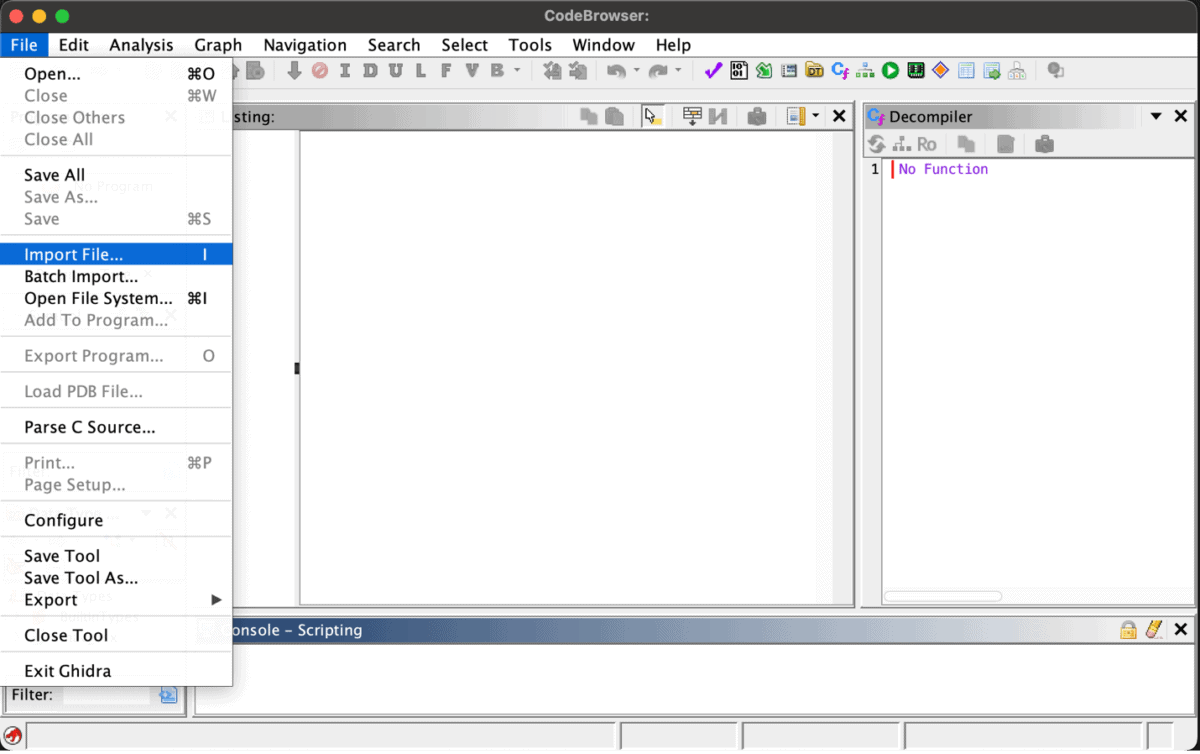1200x754 pixels.
Task: Choose Import File... from File menu
Action: 74,255
